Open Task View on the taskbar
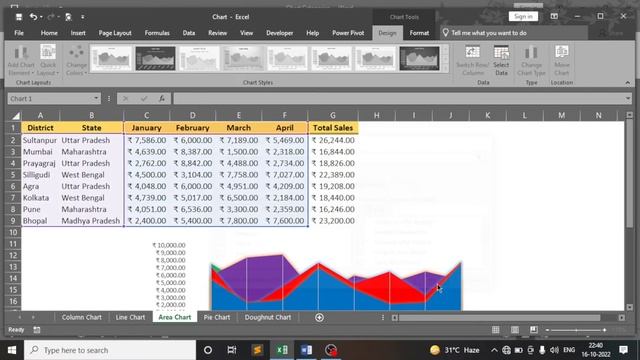Viewport: 640px width, 360px height. point(232,350)
